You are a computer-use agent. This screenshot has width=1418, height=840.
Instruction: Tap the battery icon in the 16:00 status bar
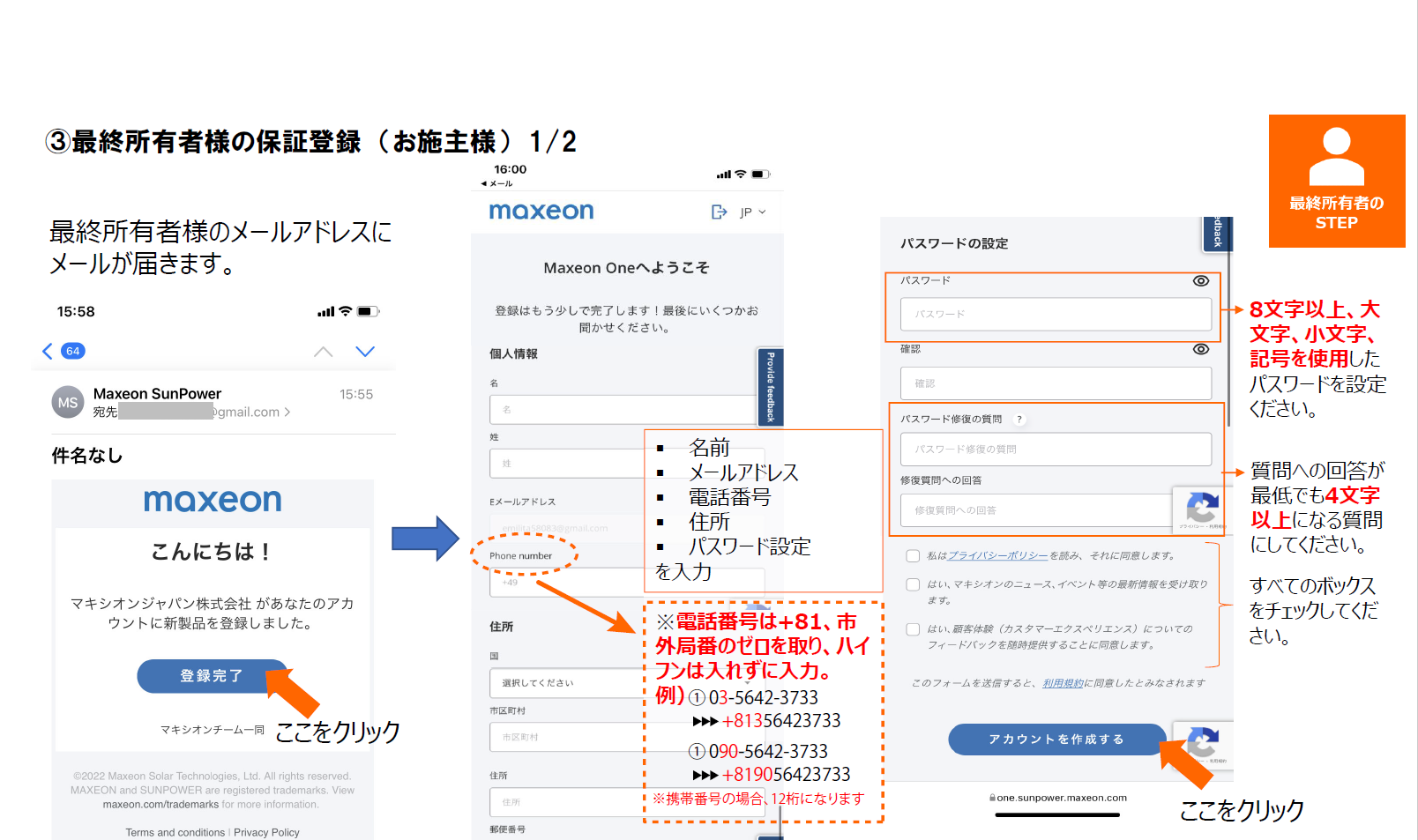[x=760, y=175]
